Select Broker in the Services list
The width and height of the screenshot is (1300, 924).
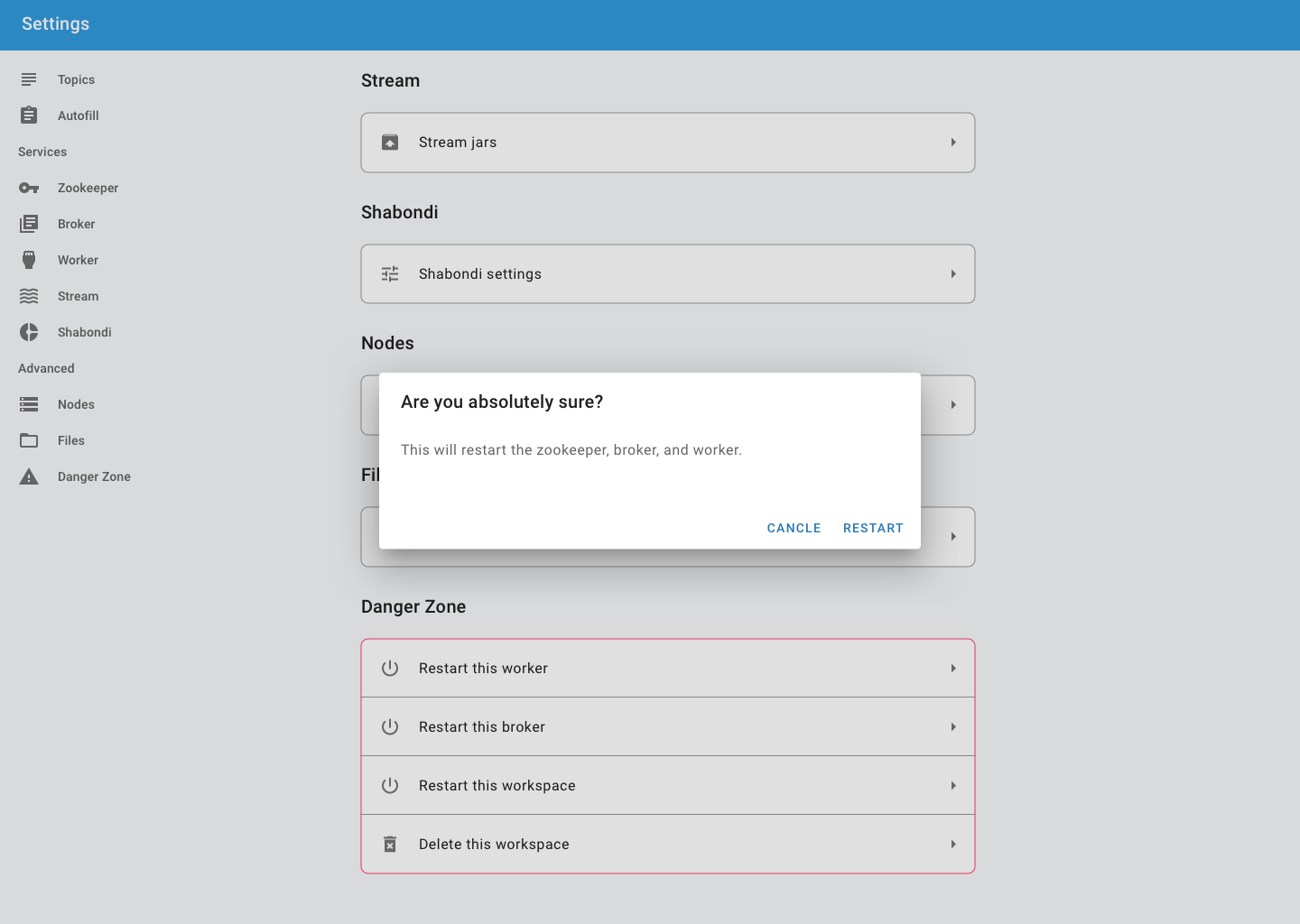coord(76,224)
